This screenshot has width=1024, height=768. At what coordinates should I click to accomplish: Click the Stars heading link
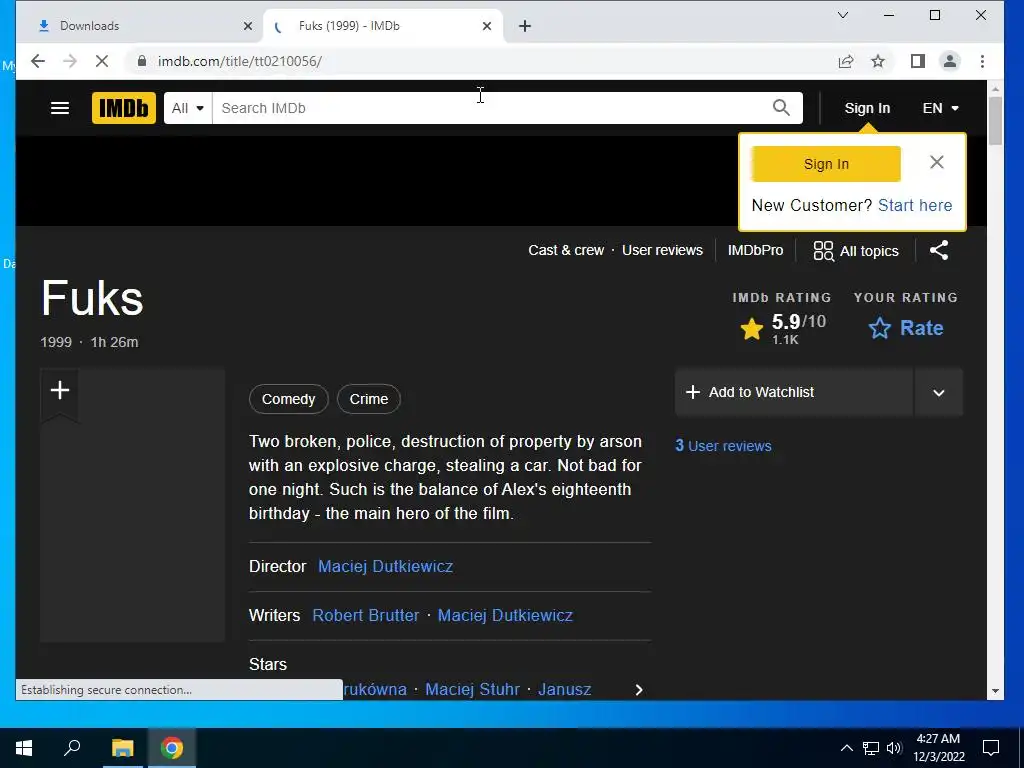[268, 664]
